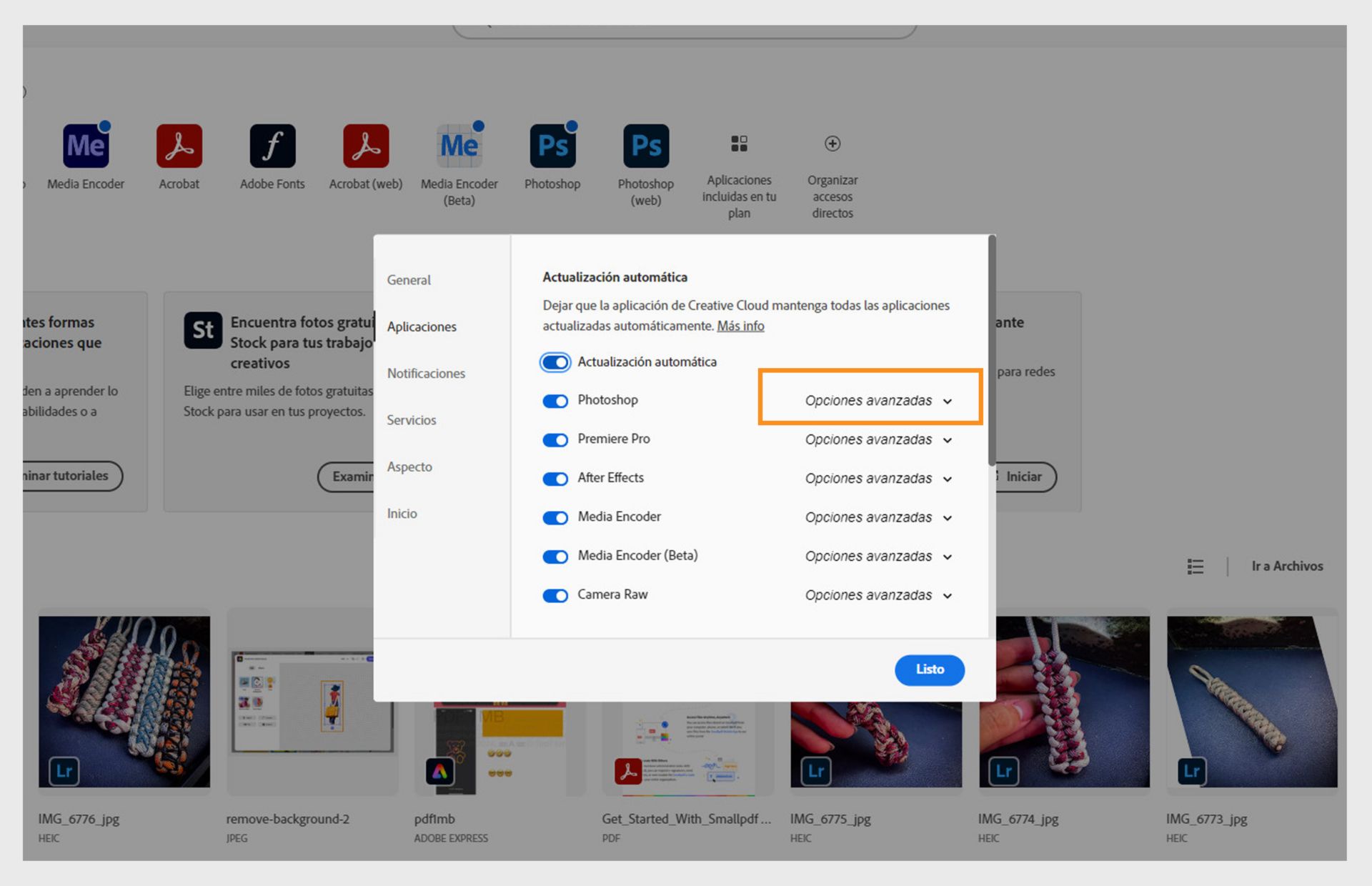
Task: Select the Notificaciones preferences tab
Action: click(426, 374)
